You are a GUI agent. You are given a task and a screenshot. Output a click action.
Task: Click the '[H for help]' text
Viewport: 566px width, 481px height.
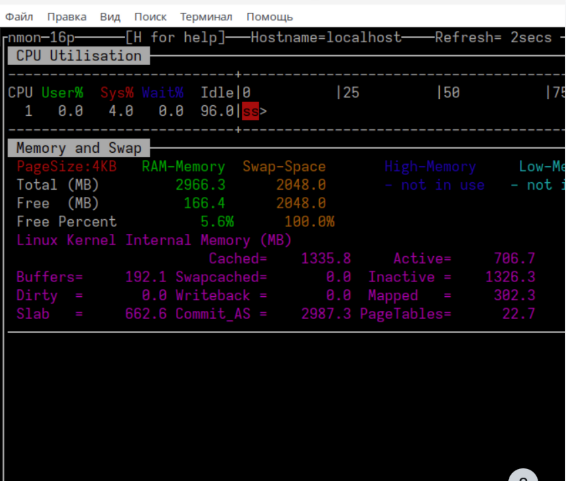175,38
